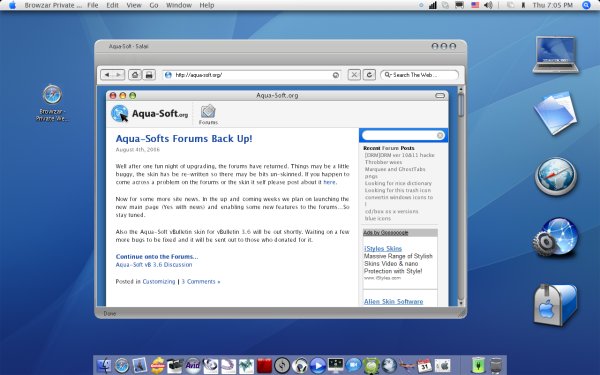Open the 'Looking for nice dictionary' post
Image resolution: width=600 pixels, height=375 pixels.
(398, 183)
